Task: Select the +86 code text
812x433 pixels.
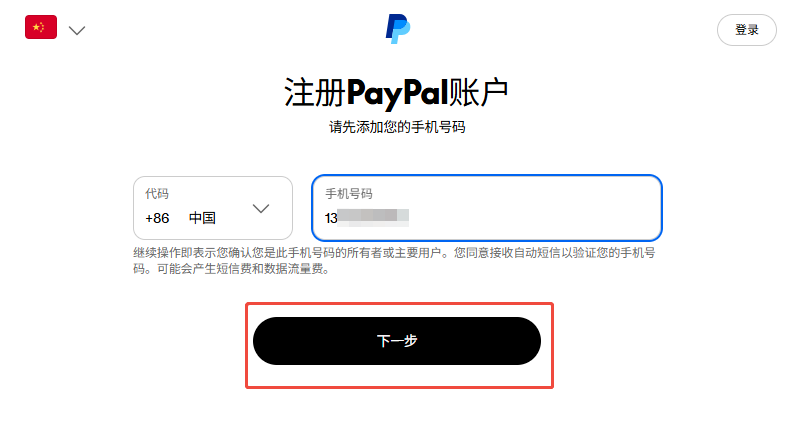Action: pyautogui.click(x=157, y=218)
